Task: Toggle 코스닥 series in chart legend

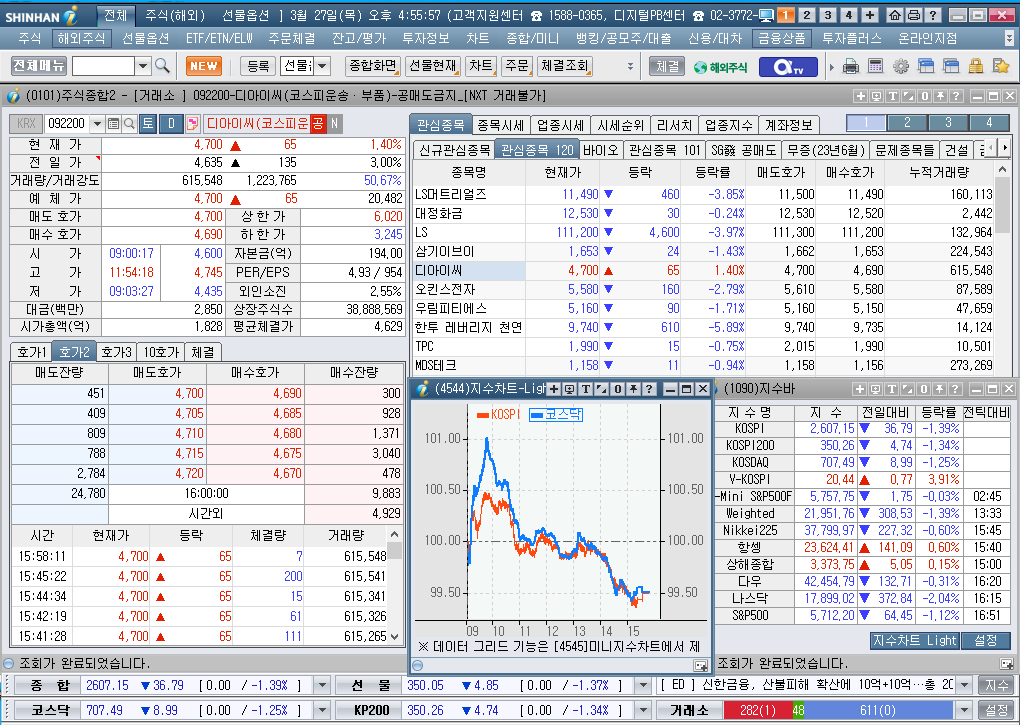Action: 556,414
